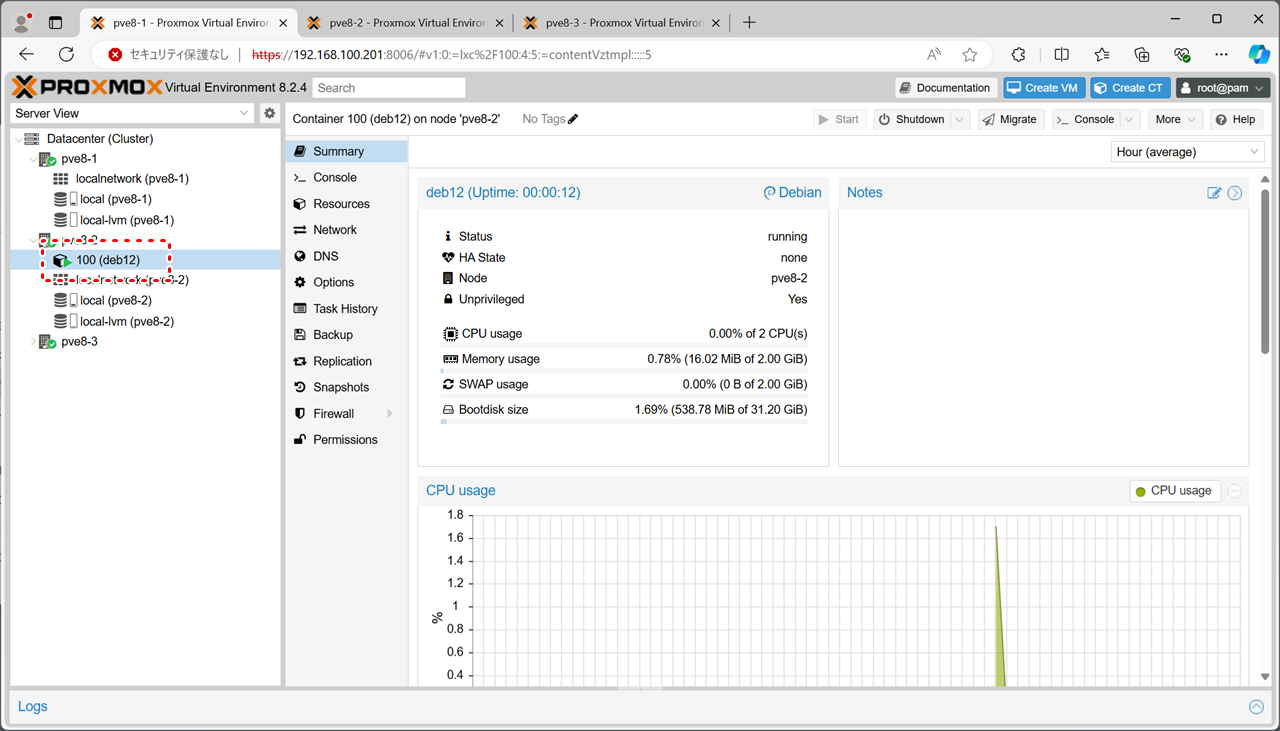The width and height of the screenshot is (1280, 731).
Task: Open the browser extensions icon
Action: pos(1018,55)
